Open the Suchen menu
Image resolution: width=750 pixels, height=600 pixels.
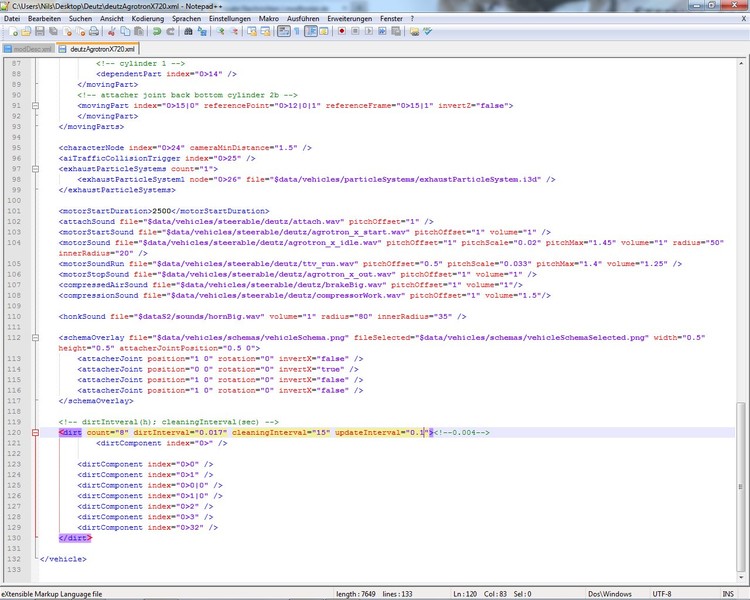click(x=80, y=19)
